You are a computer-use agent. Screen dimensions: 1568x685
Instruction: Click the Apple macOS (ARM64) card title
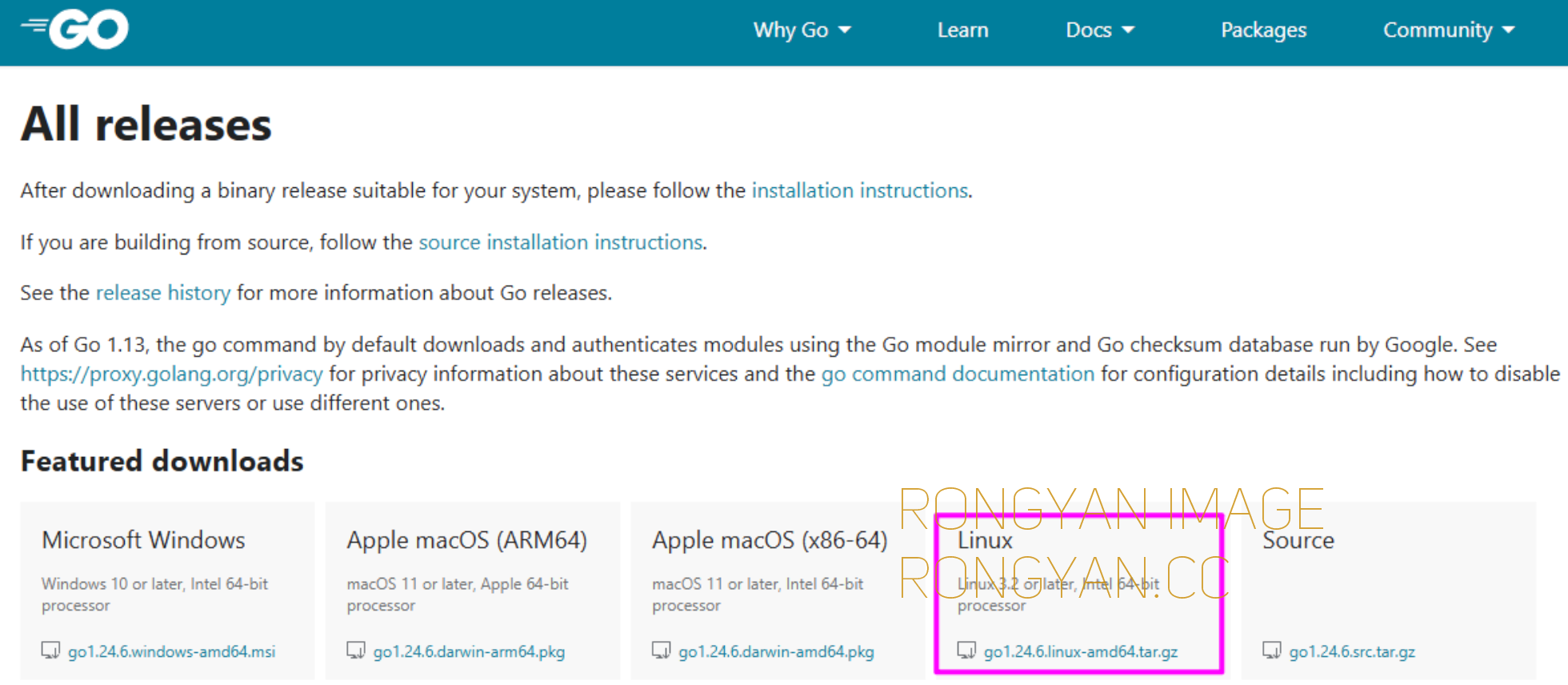[467, 541]
